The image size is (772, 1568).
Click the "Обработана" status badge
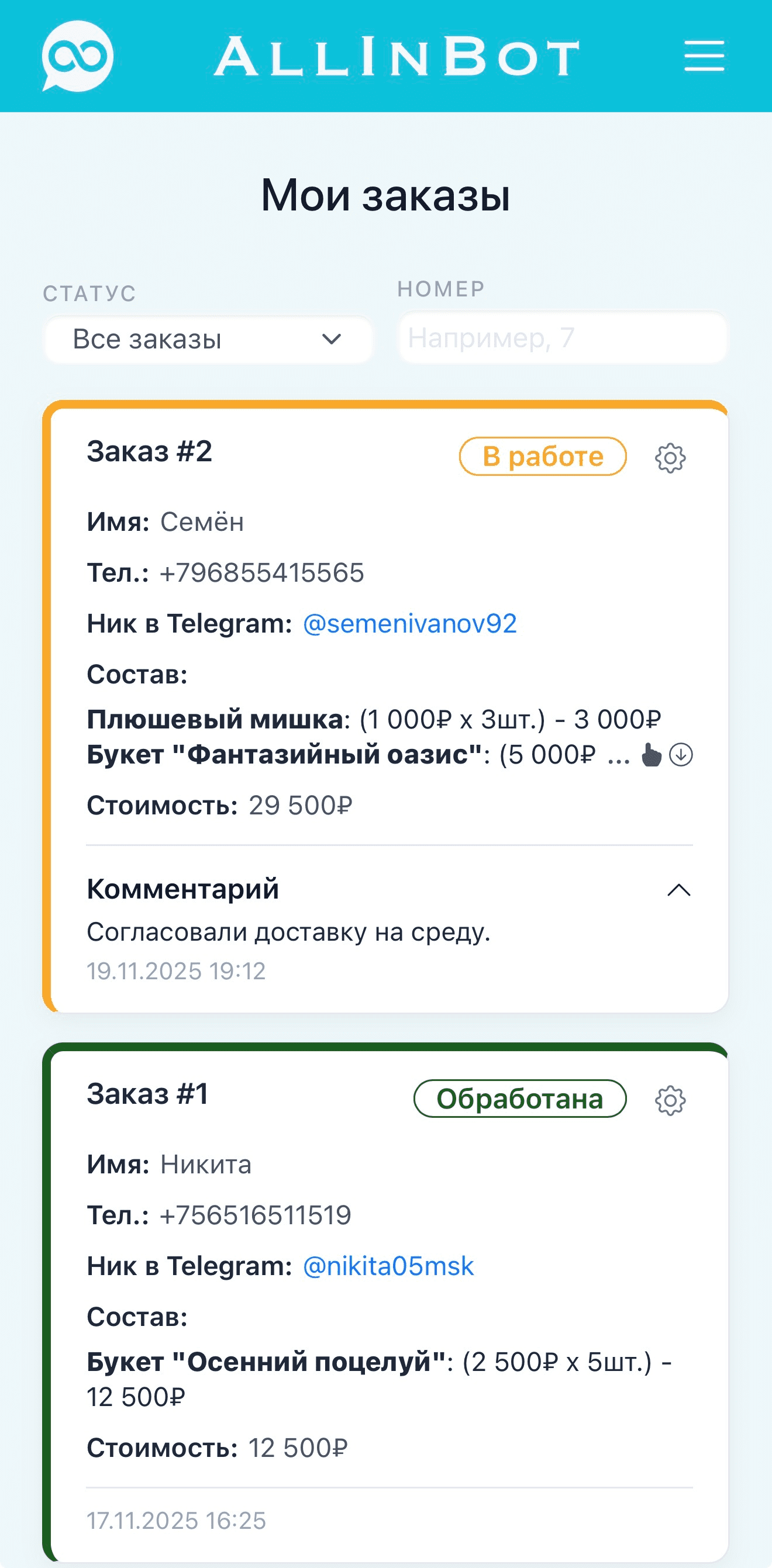(x=519, y=1099)
